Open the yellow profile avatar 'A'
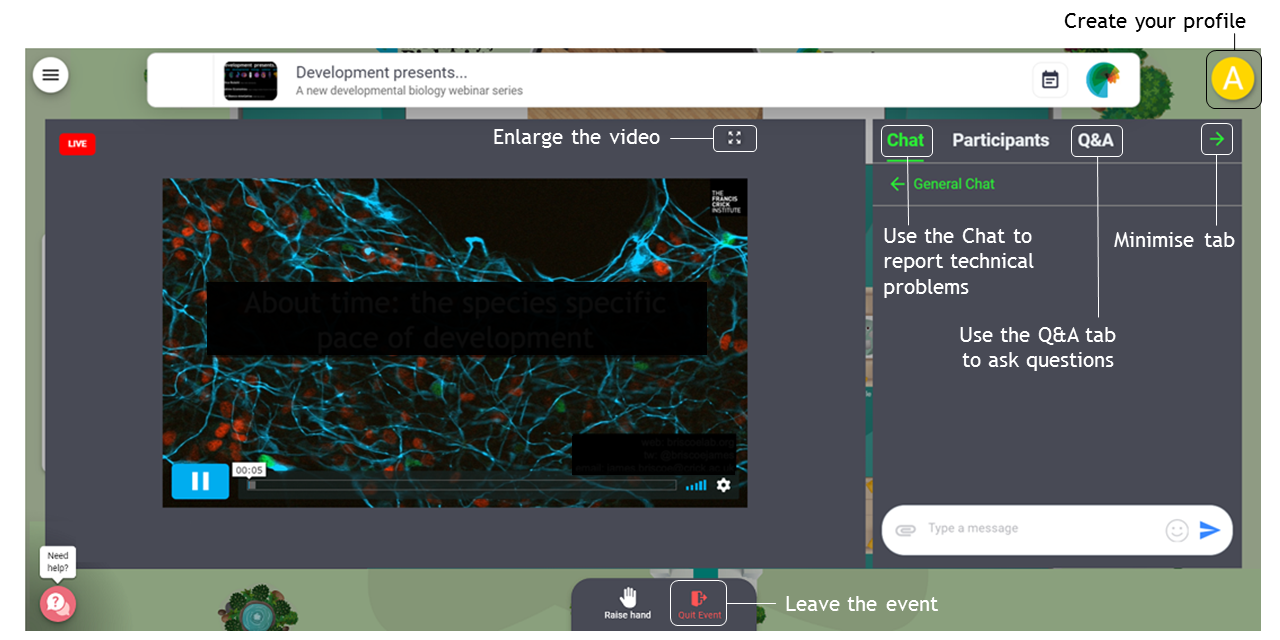The height and width of the screenshot is (640, 1280). point(1233,79)
